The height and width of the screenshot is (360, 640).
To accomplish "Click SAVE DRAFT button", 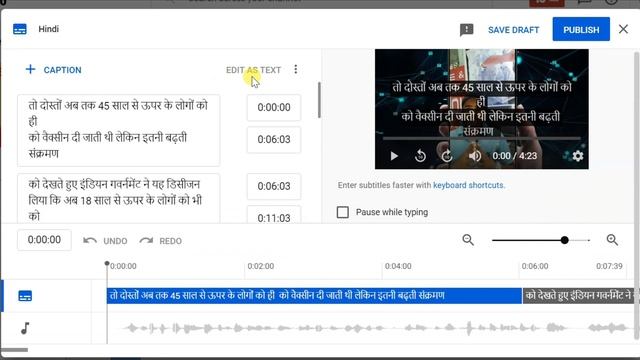I will 513,30.
